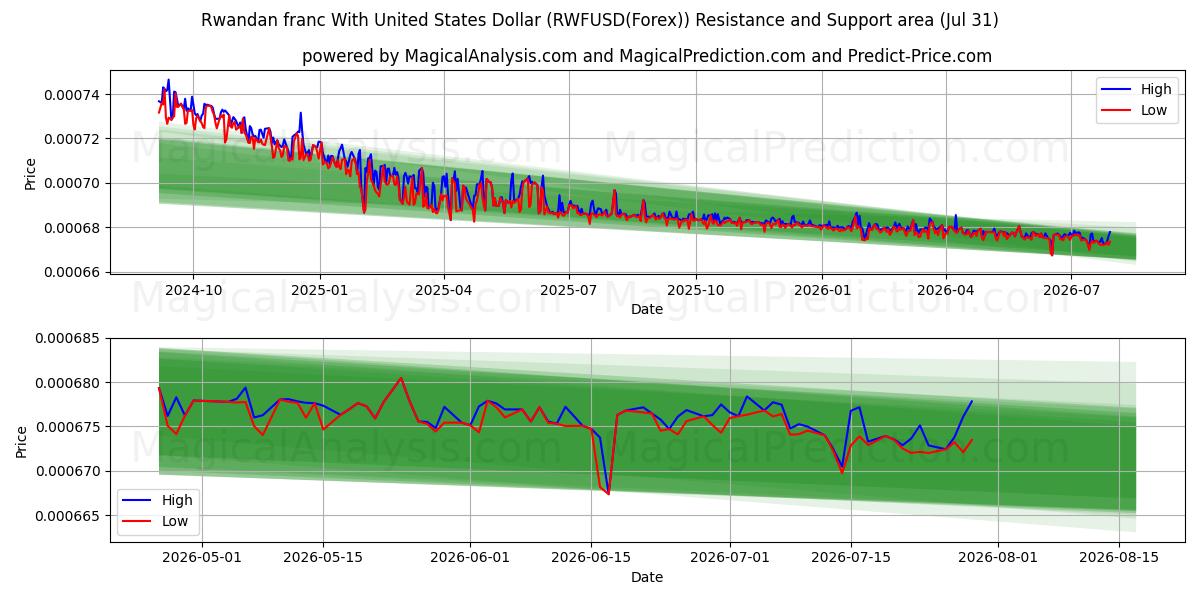Click the 0.000675 tick on bottom chart
1200x600 pixels.
[69, 427]
